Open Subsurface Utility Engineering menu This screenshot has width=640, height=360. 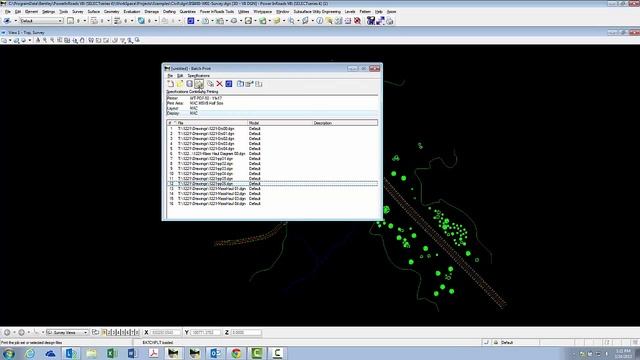pos(317,11)
